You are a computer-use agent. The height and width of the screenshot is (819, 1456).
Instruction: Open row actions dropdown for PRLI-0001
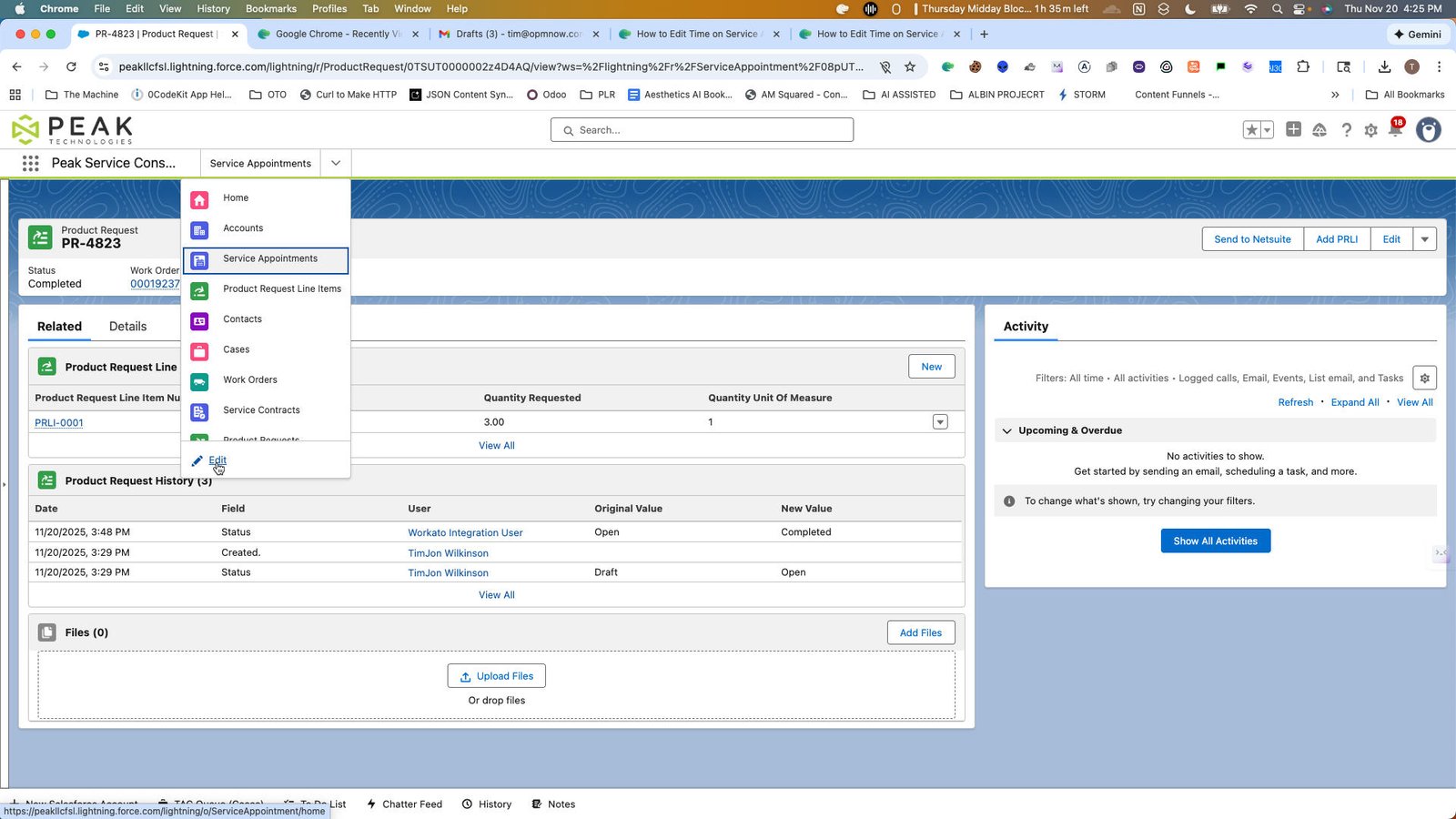pos(940,422)
